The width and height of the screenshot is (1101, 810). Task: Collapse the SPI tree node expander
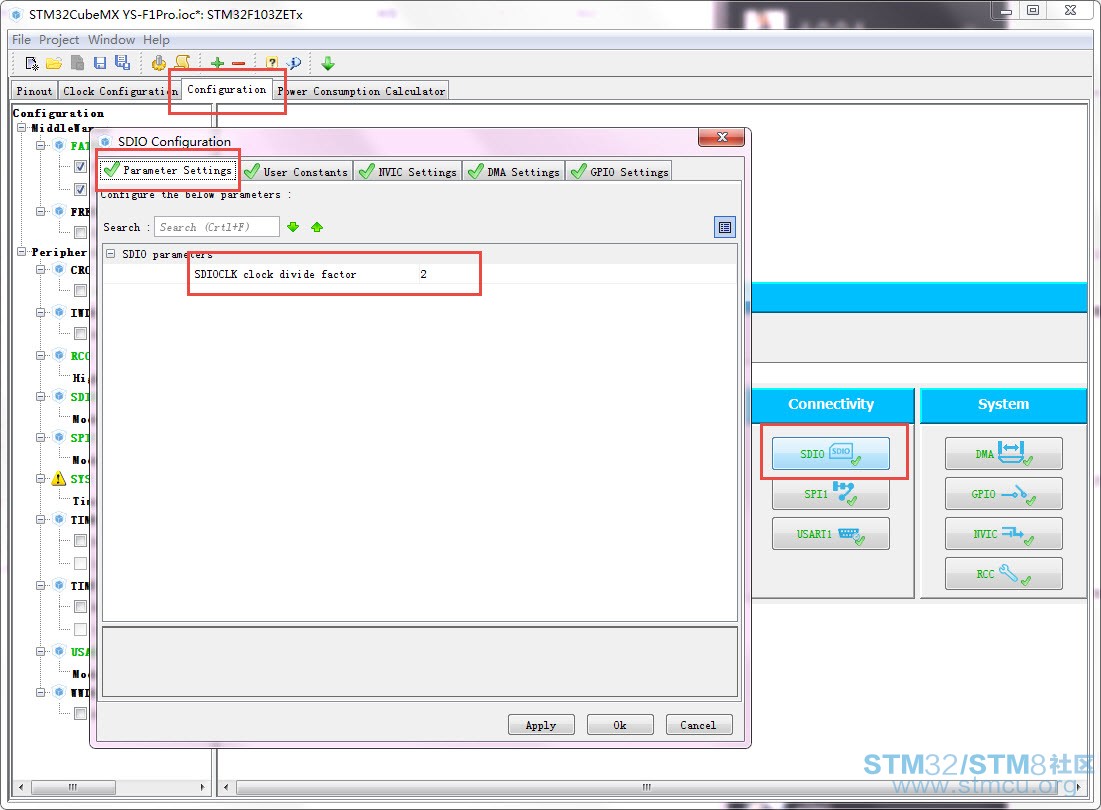coord(40,437)
